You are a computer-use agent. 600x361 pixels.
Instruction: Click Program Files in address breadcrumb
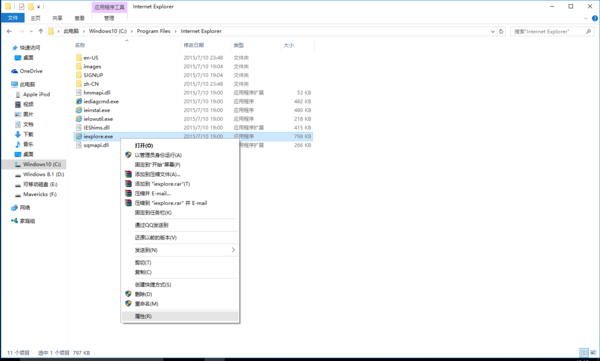[153, 31]
